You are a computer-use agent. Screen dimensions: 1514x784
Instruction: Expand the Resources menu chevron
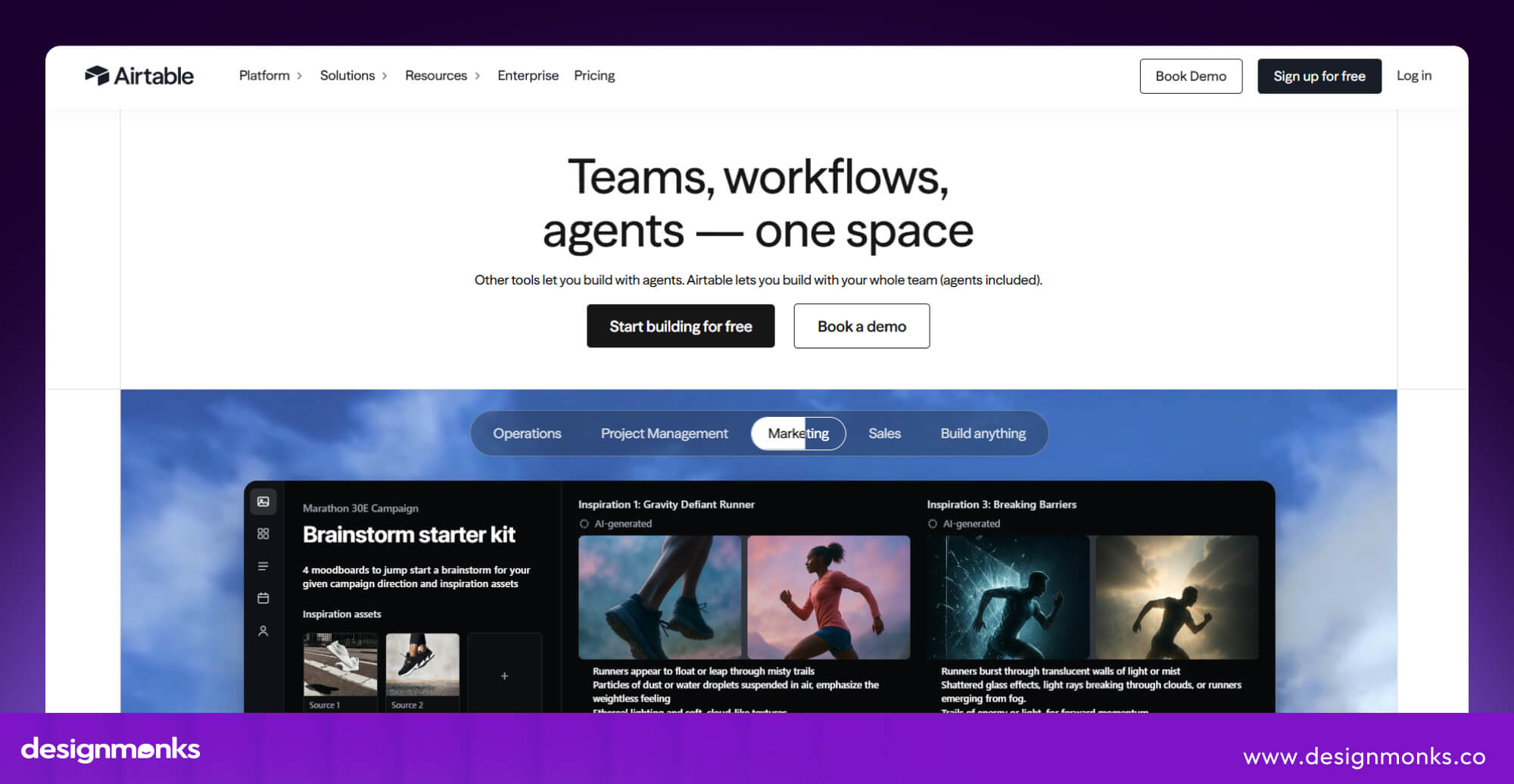pyautogui.click(x=478, y=76)
